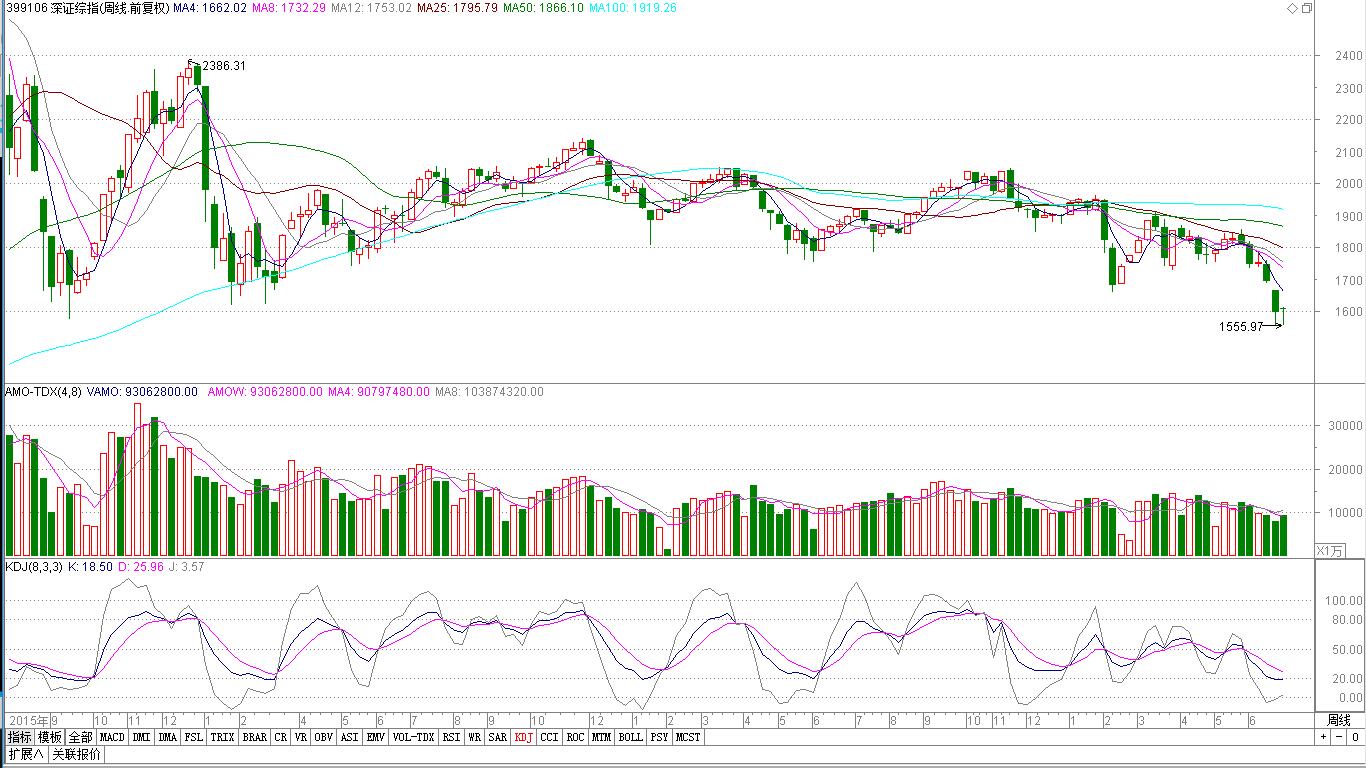Select the SAR indicator

[498, 737]
